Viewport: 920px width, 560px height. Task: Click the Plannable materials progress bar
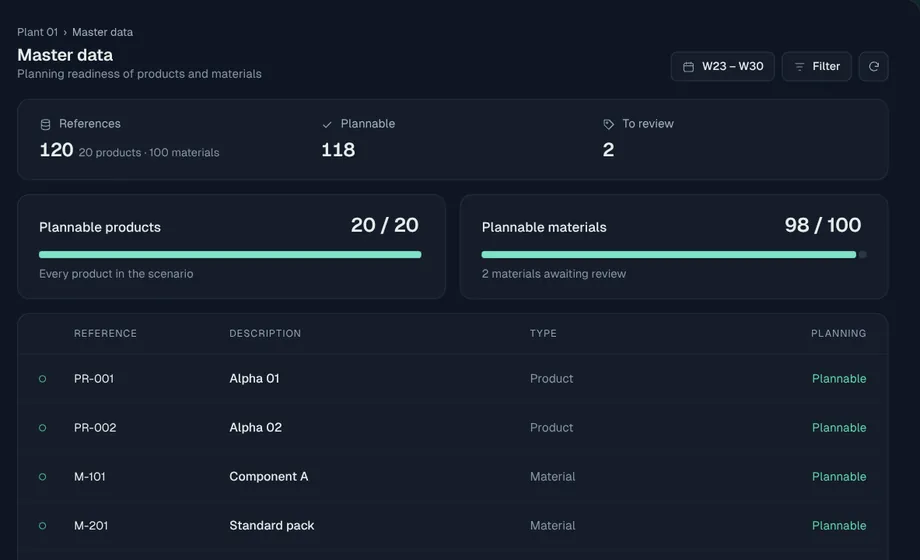(x=674, y=255)
